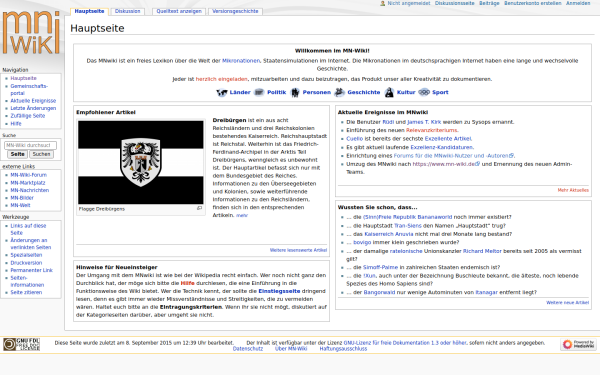Click the red Hilfe link for newcomers
This screenshot has height=375, width=600.
[x=188, y=283]
